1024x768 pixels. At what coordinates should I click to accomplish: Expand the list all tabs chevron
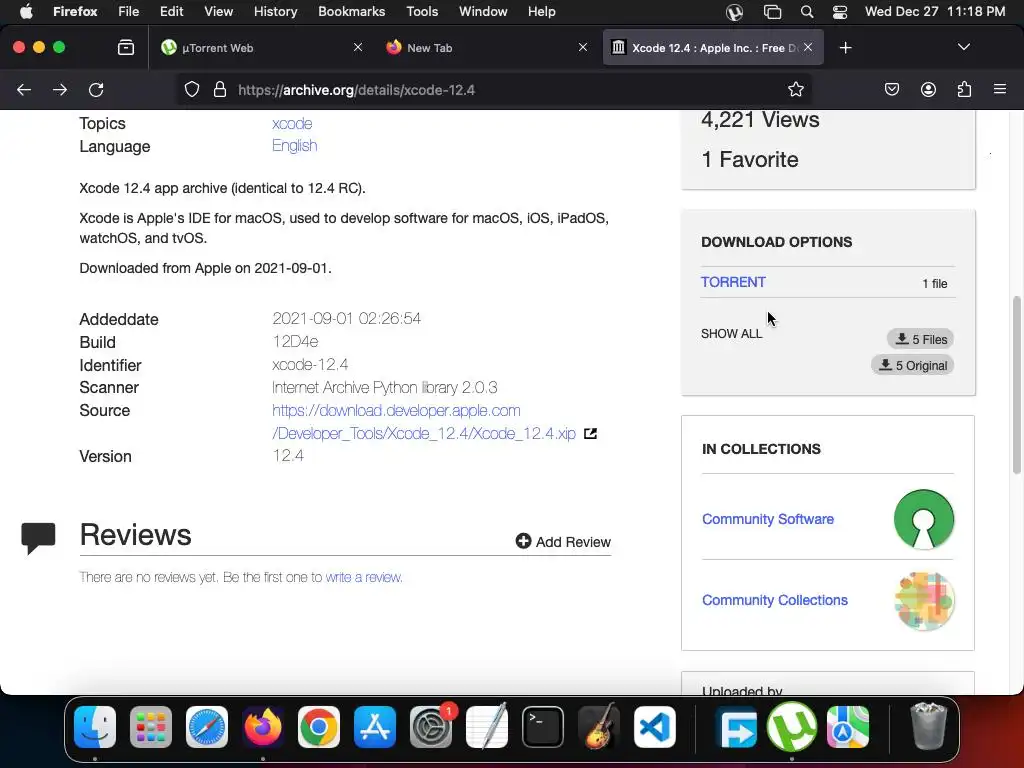tap(963, 47)
